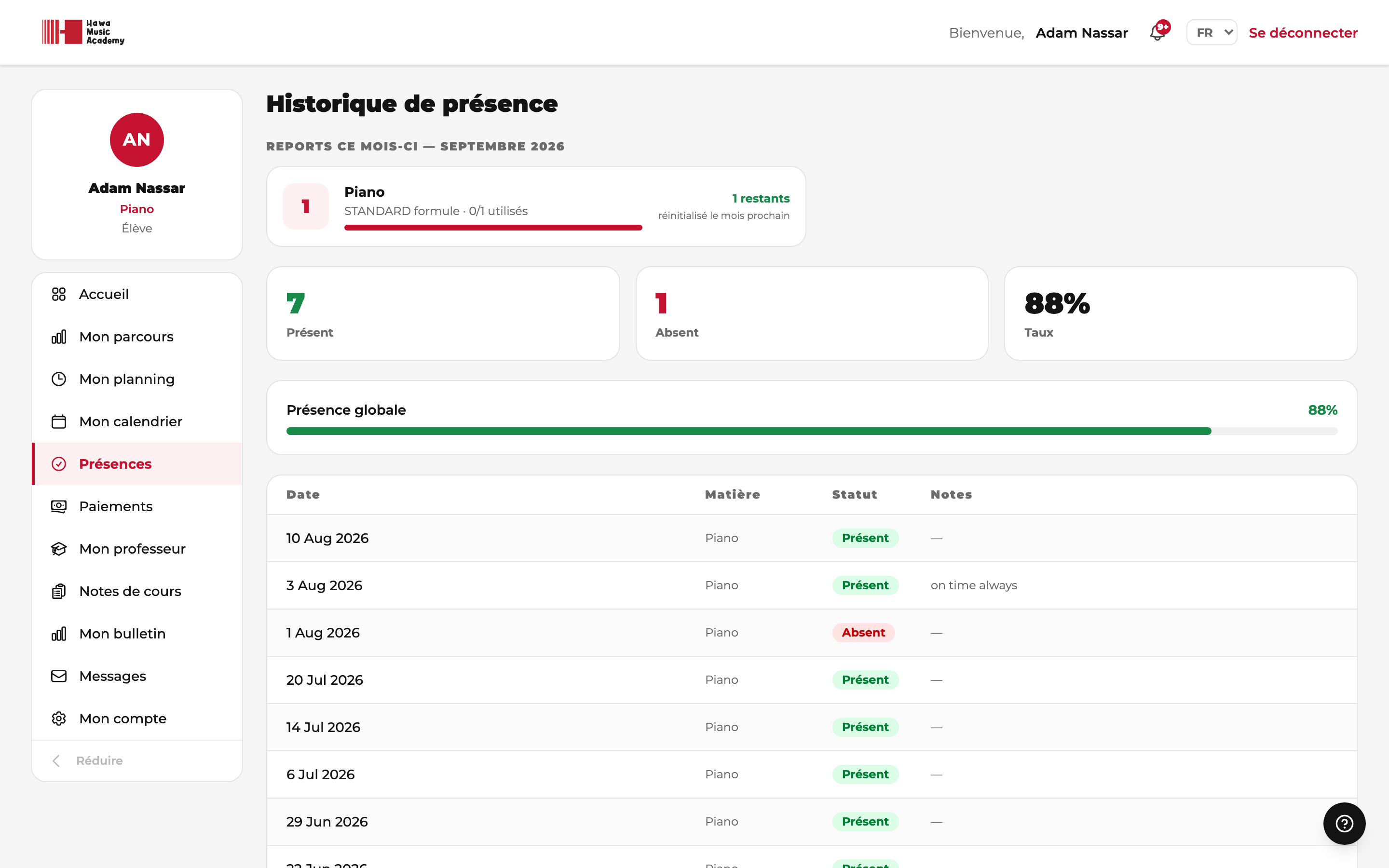This screenshot has height=868, width=1389.
Task: Click the Mon planning clock icon
Action: 58,379
